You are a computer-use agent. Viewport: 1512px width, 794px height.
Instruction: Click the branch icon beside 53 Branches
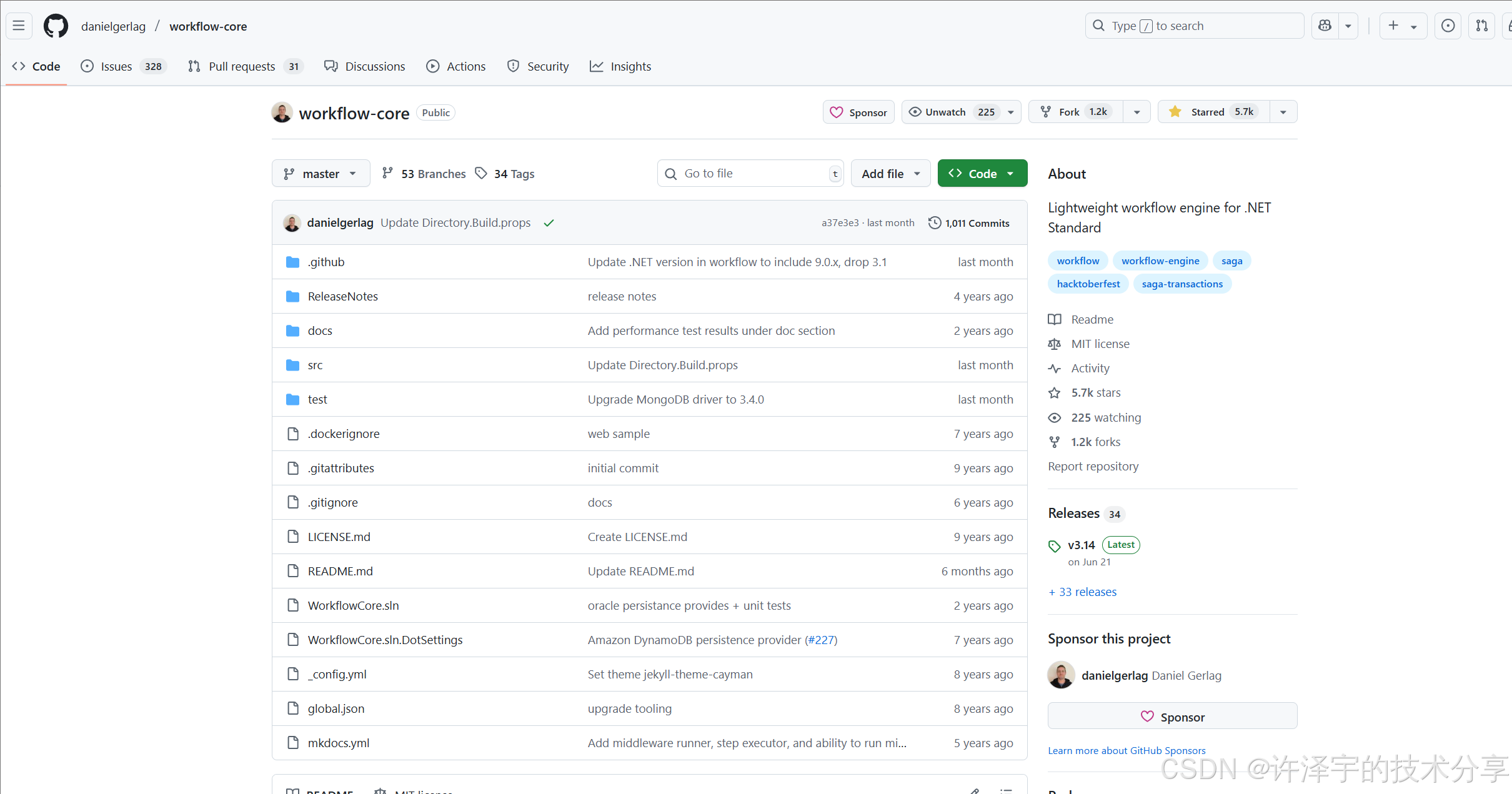coord(388,173)
